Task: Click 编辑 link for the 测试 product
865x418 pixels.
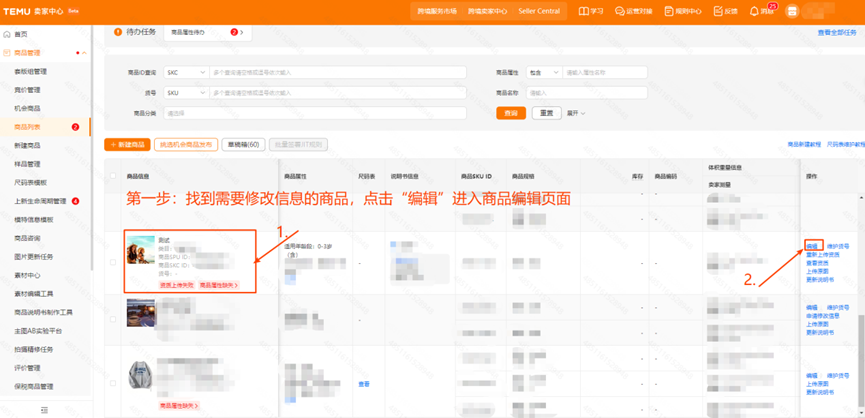Action: tap(812, 246)
